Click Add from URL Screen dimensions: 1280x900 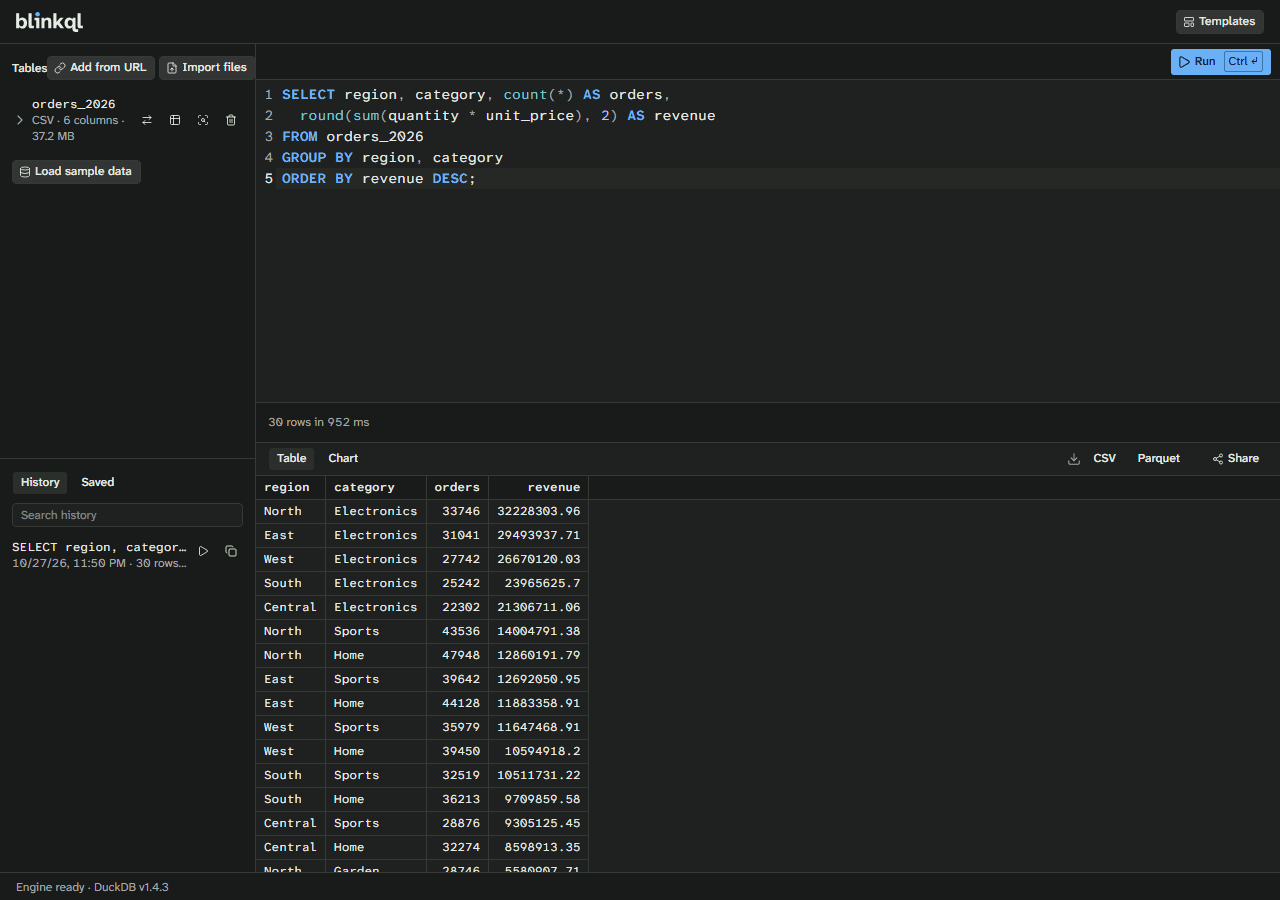point(101,68)
